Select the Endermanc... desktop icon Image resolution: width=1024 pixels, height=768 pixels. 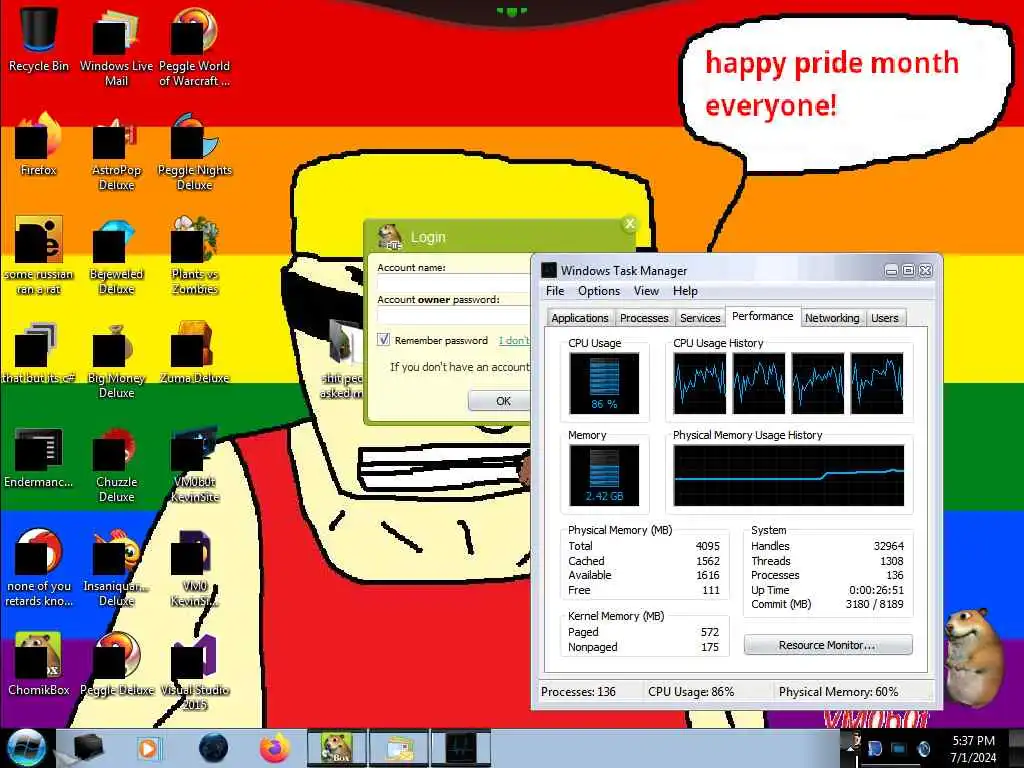[39, 457]
